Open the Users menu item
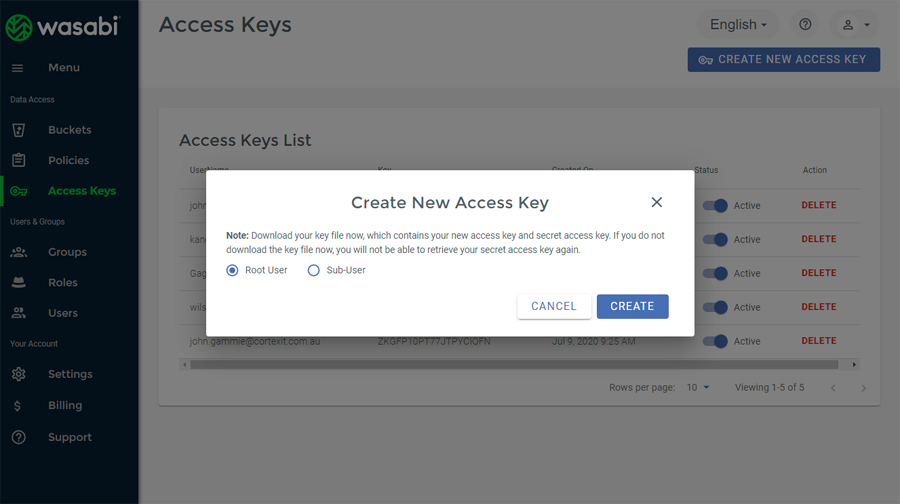900x504 pixels. 62,313
